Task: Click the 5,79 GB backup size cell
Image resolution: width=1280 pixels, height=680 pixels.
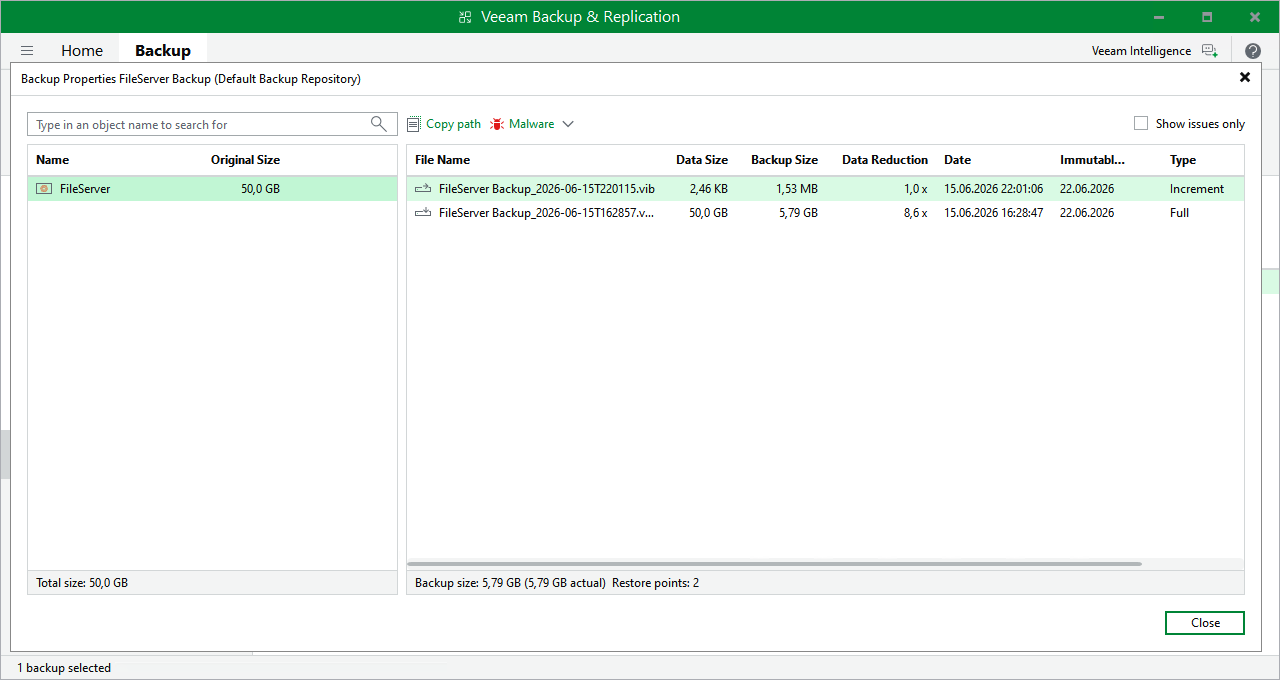Action: (796, 212)
